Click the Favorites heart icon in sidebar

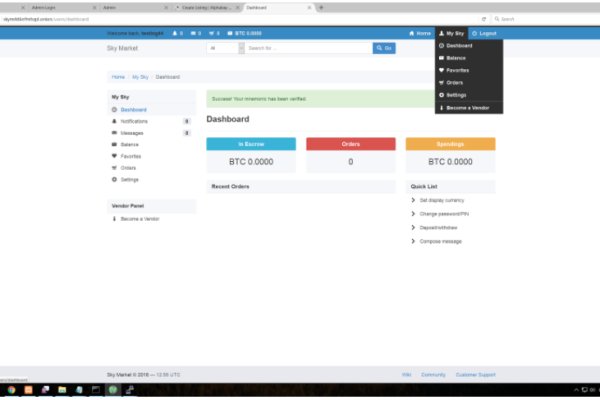[114, 156]
